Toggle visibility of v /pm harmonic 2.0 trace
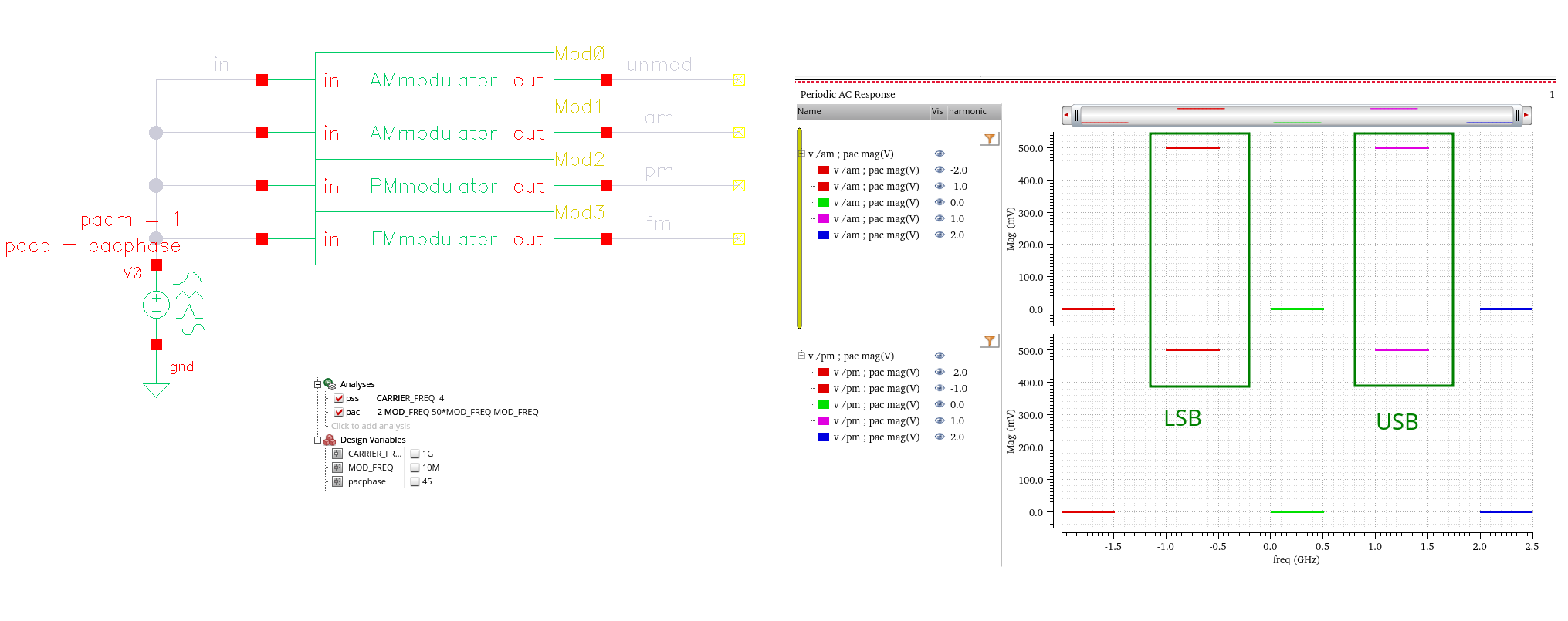This screenshot has height=621, width=1568. click(940, 437)
